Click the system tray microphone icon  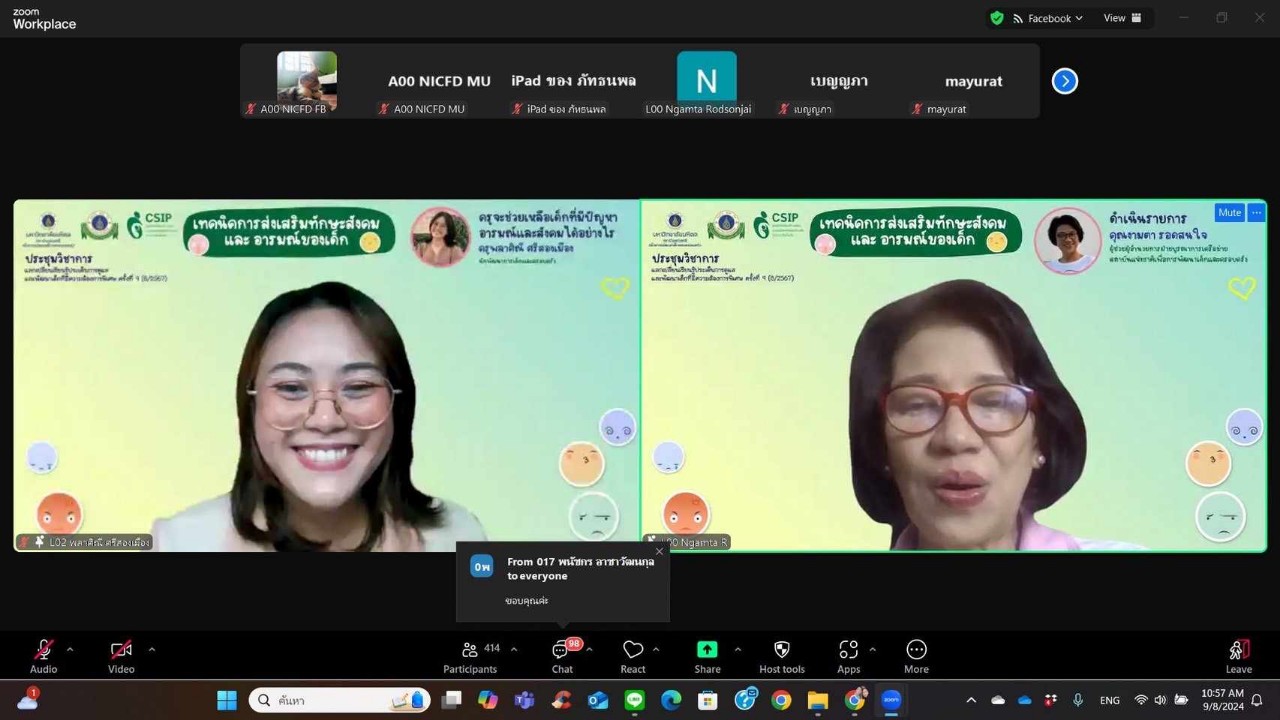1077,700
